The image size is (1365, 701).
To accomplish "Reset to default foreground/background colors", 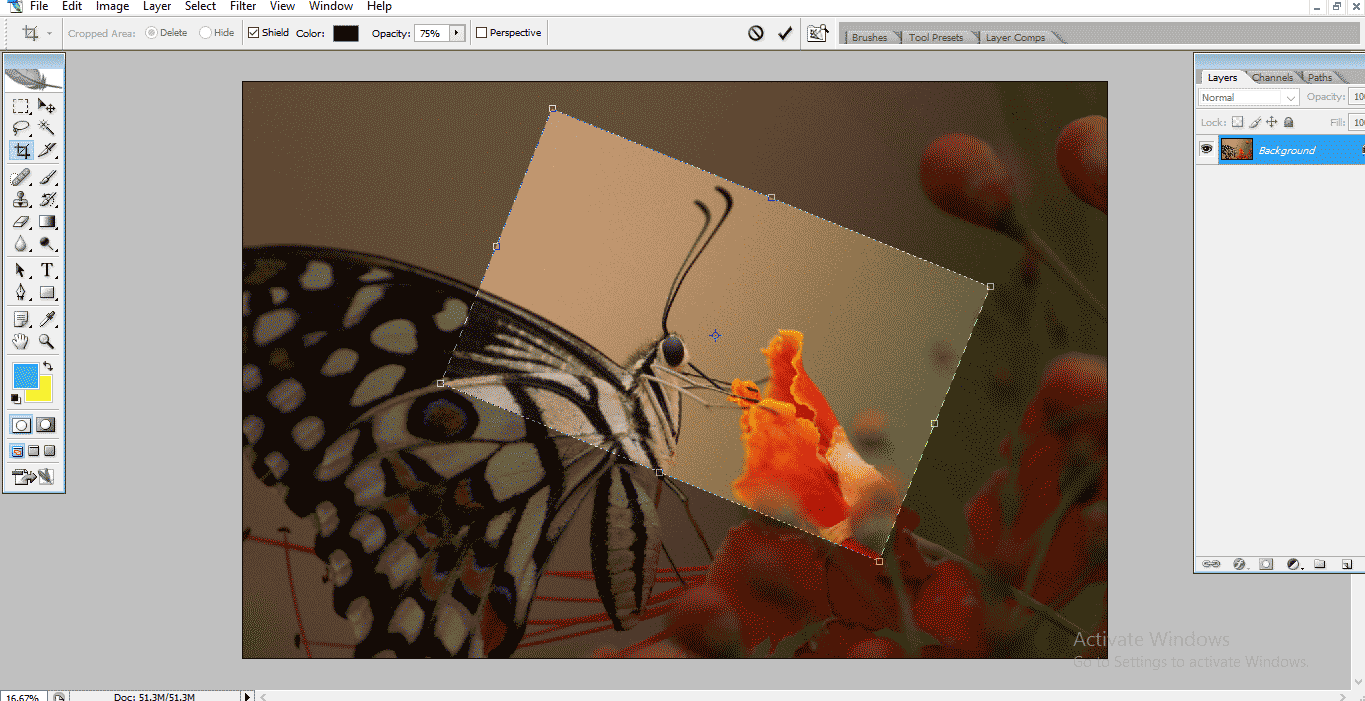I will (x=15, y=399).
